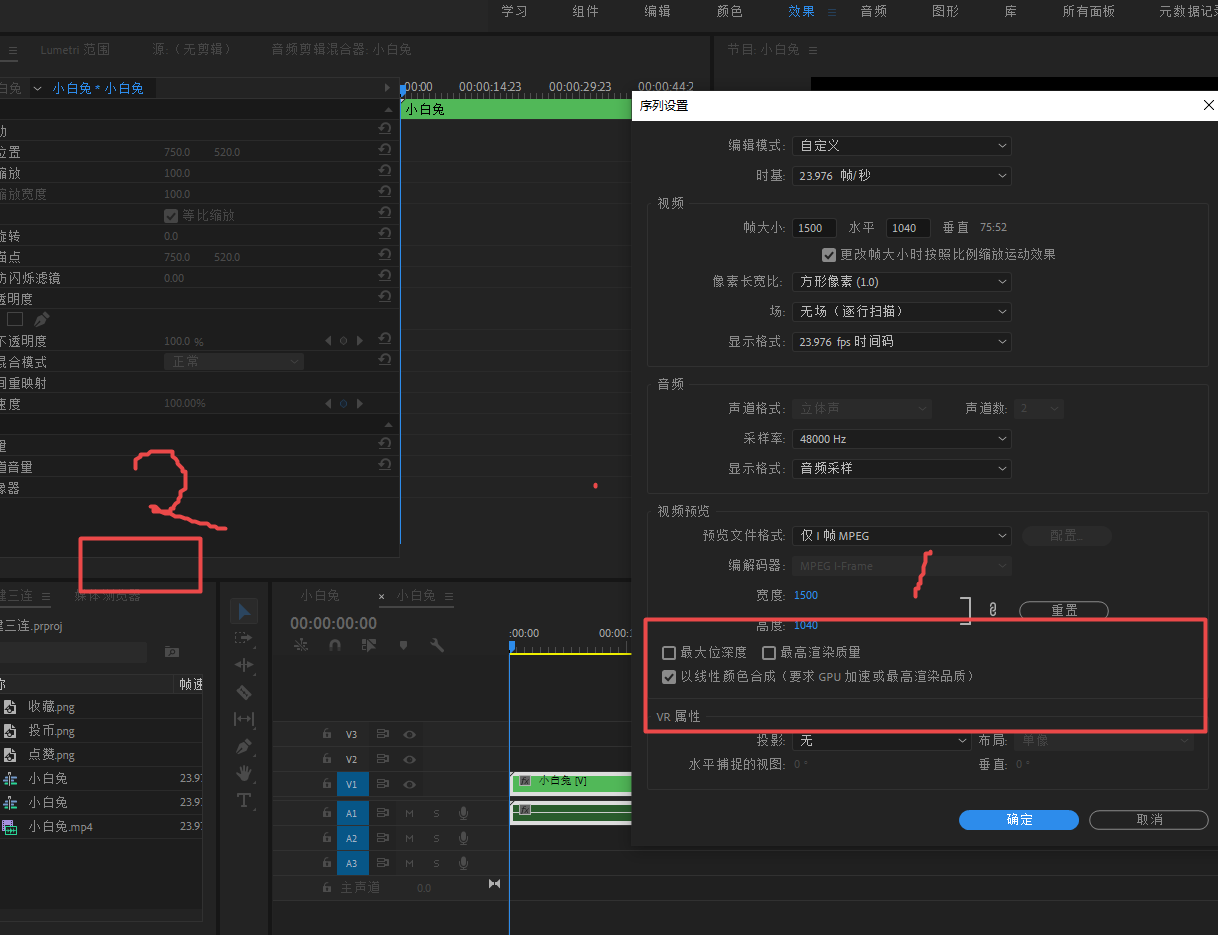
Task: Select the 小白兔 [V] clip on V1
Action: (x=571, y=782)
